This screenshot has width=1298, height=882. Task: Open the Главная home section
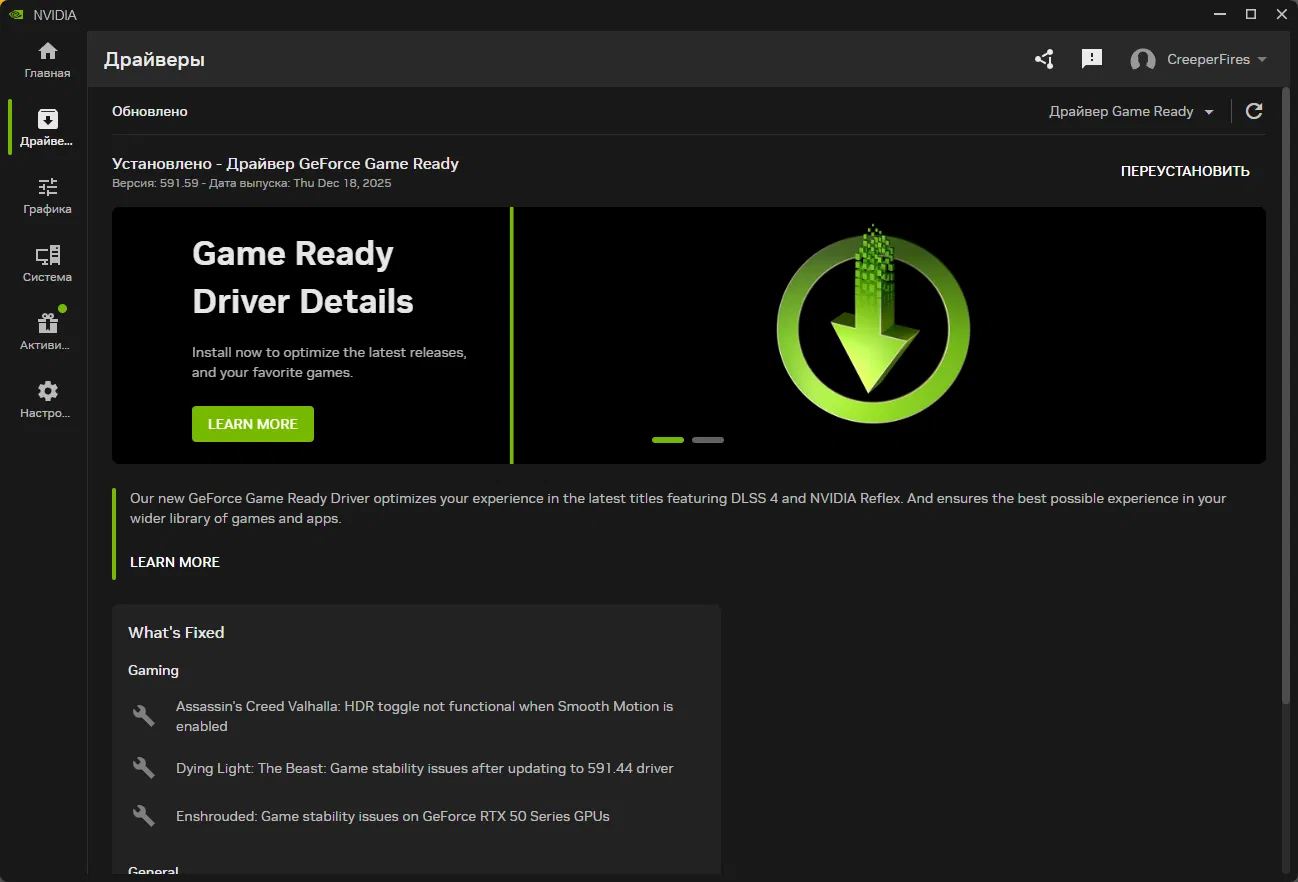(x=47, y=60)
